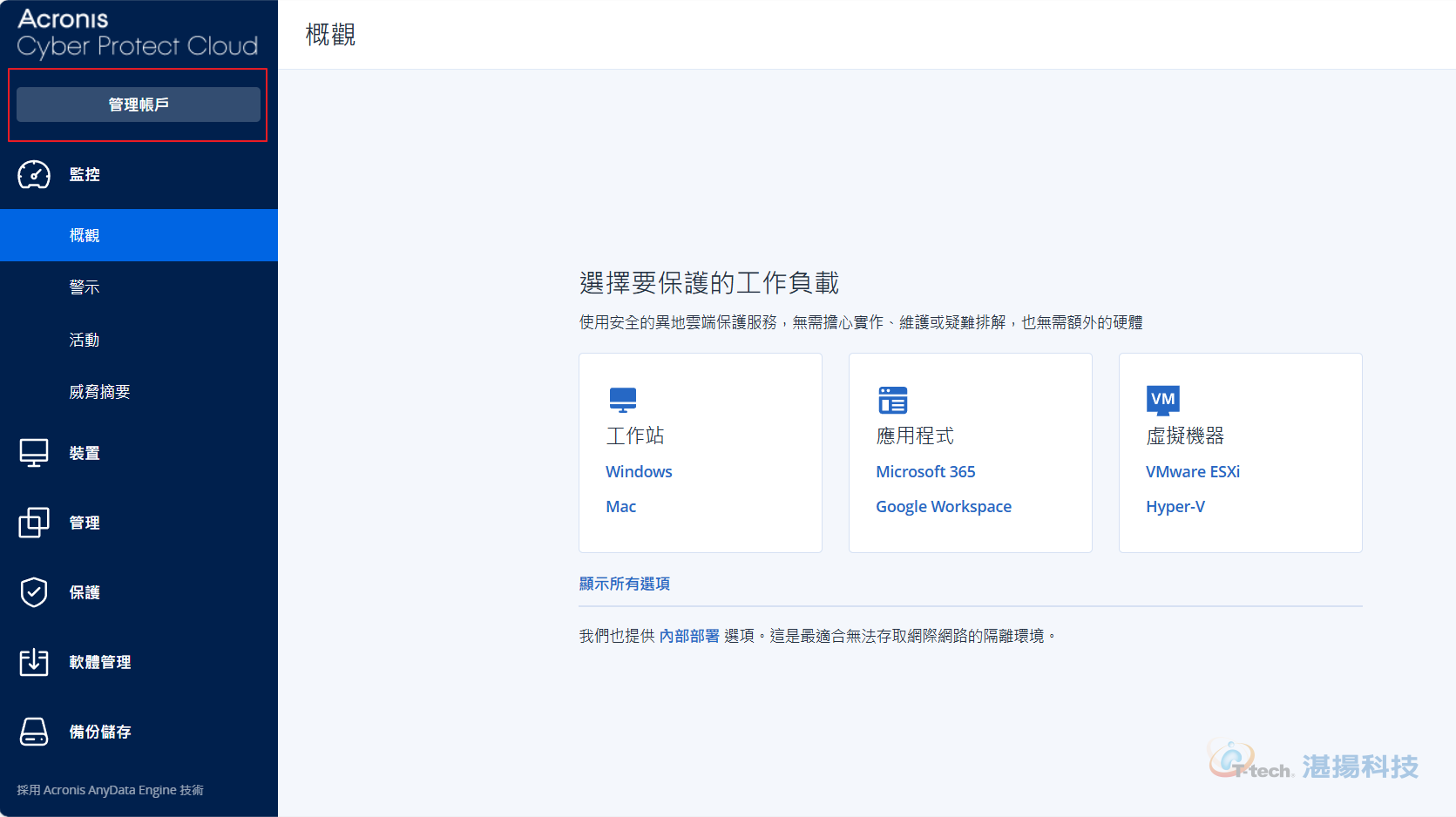Open the 內部部署 link
Image resolution: width=1456 pixels, height=817 pixels.
click(x=689, y=636)
